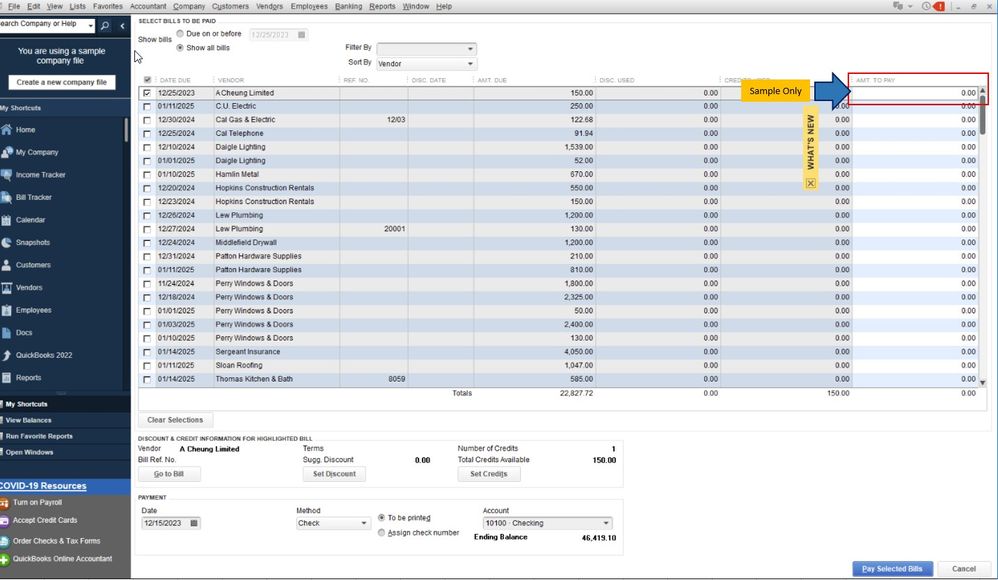This screenshot has height=580, width=998.
Task: Click the Cancel button
Action: 964,569
